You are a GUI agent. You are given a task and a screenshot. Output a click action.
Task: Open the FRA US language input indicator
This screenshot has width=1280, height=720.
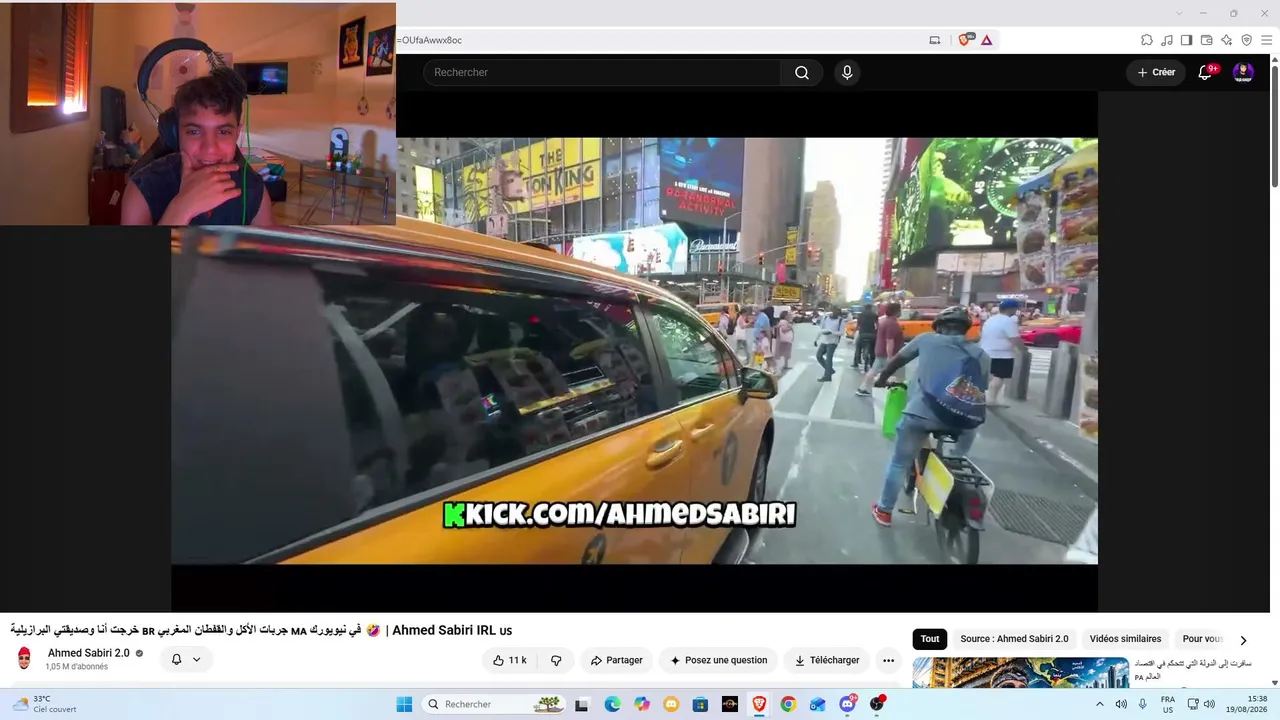pyautogui.click(x=1167, y=704)
